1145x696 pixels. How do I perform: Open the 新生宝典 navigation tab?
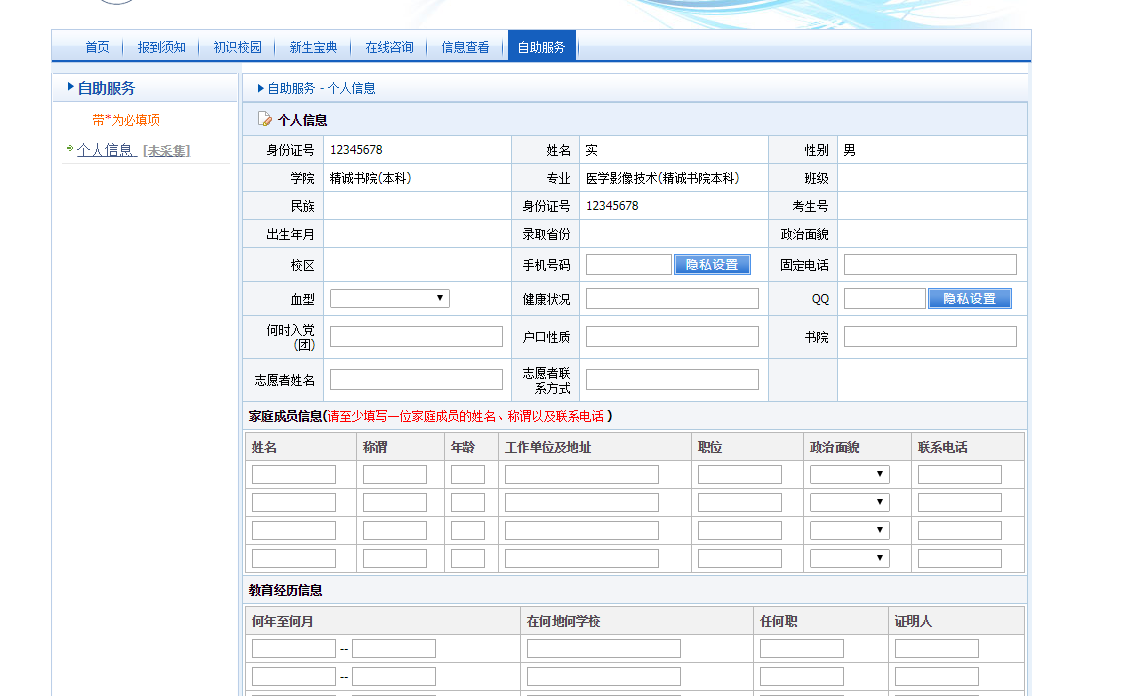[x=313, y=47]
